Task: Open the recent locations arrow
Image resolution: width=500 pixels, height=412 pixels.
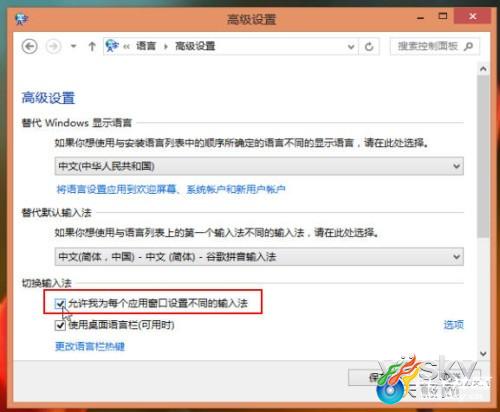Action: coord(74,46)
